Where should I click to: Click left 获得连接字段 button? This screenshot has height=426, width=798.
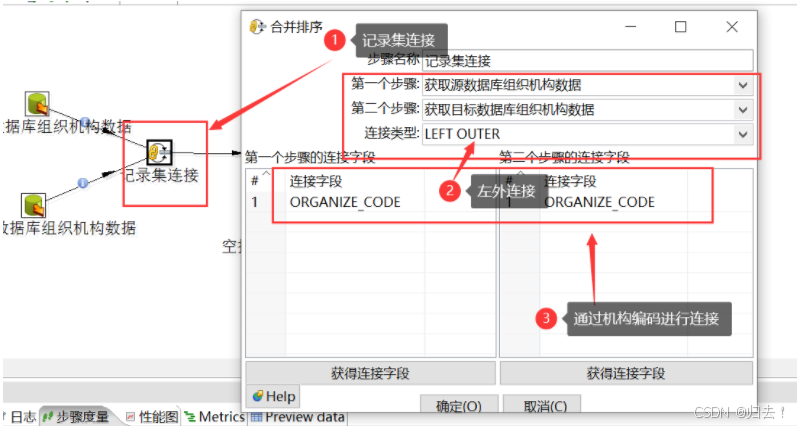[x=370, y=373]
